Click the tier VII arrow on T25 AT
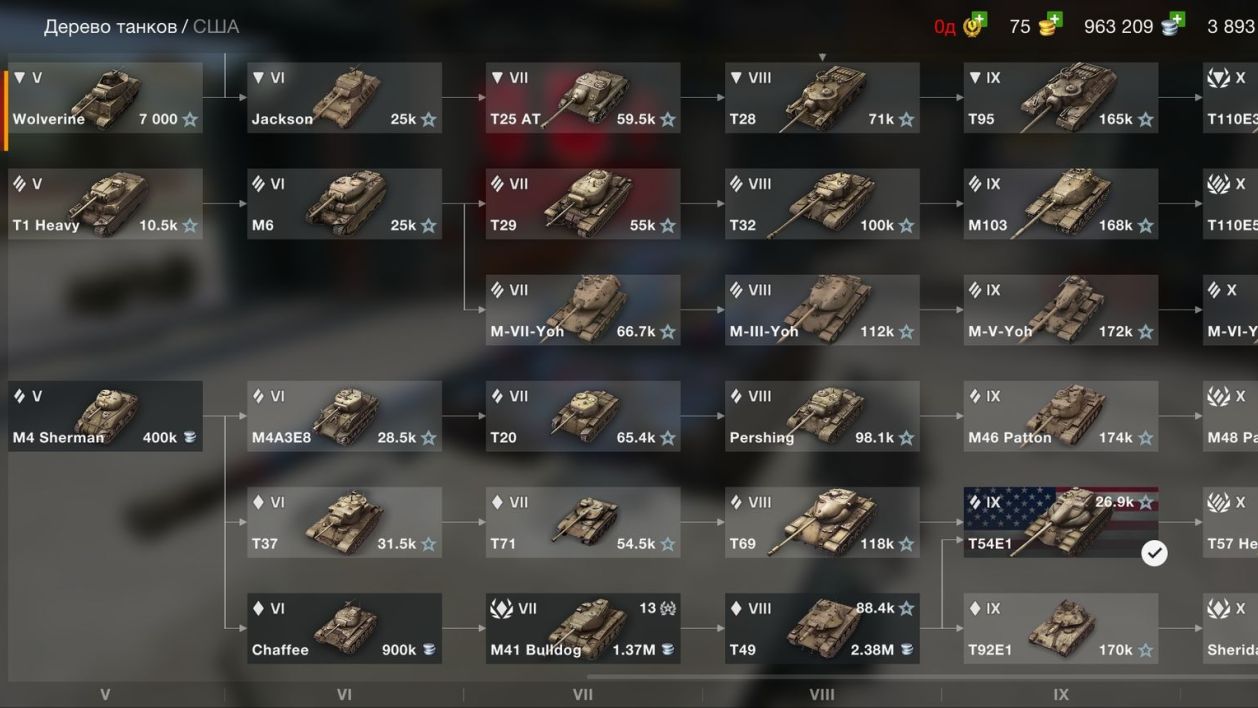Screen dimensions: 1258x708 (498, 78)
